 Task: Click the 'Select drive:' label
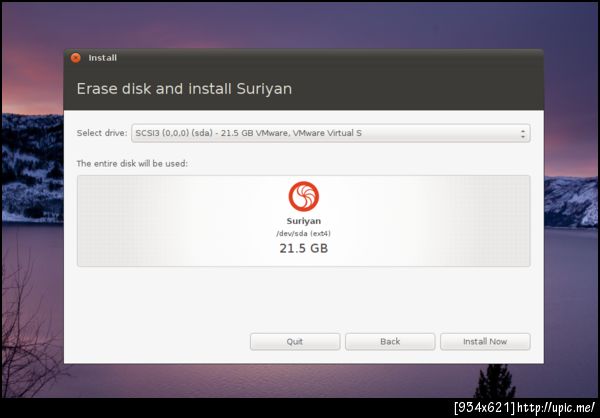[x=102, y=133]
